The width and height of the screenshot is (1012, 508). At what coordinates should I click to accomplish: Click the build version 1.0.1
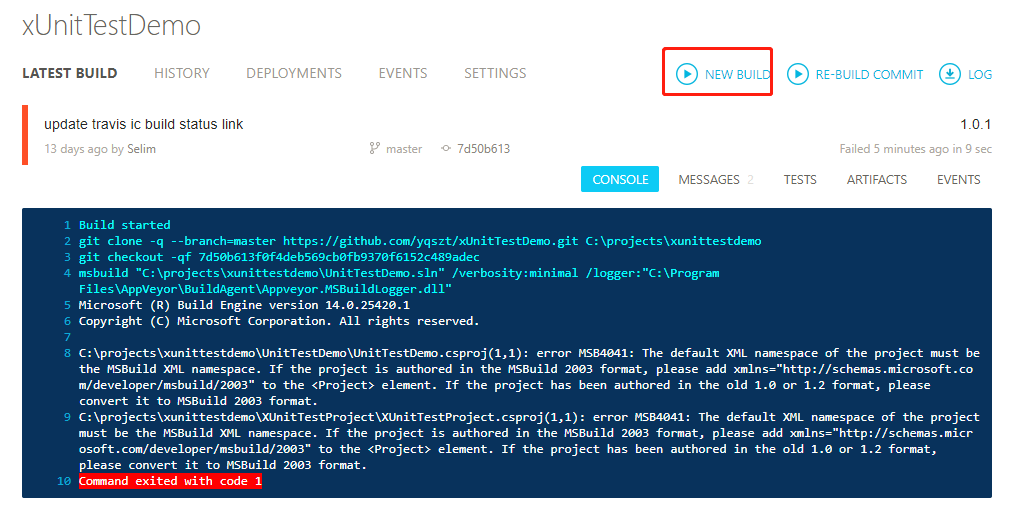[976, 124]
